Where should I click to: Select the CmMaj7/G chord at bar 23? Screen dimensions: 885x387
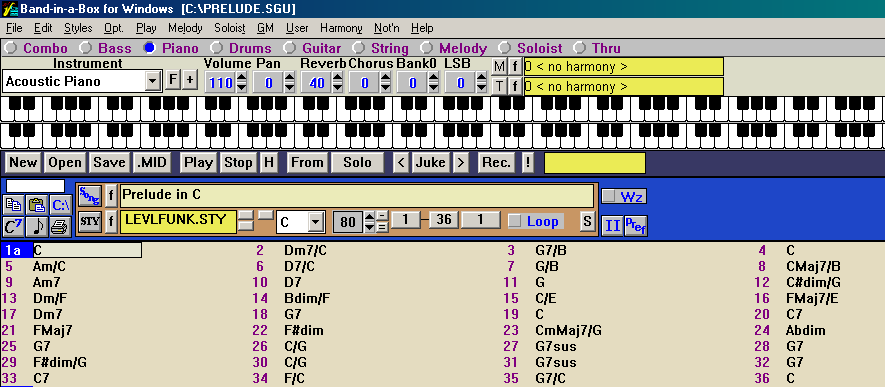(x=568, y=331)
